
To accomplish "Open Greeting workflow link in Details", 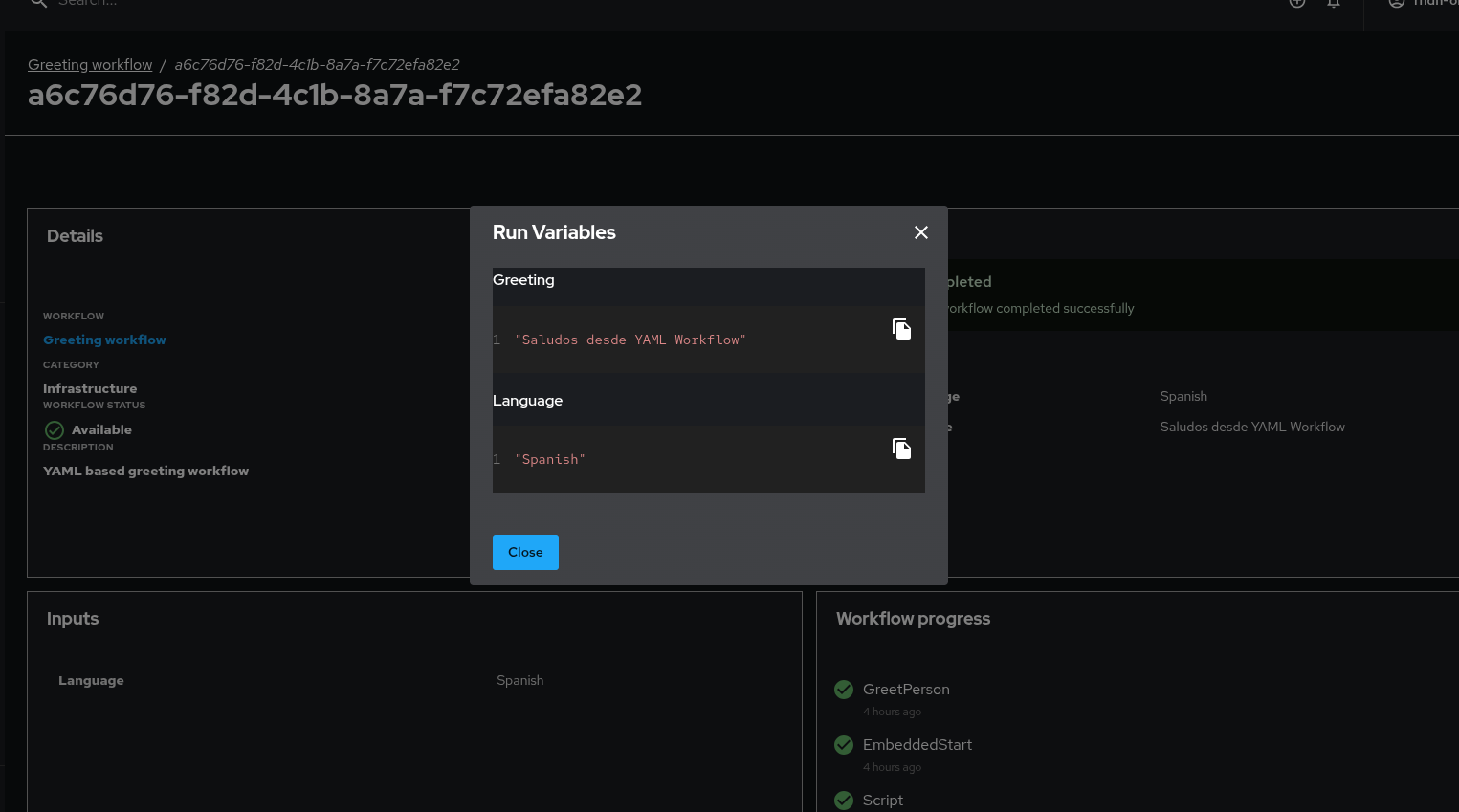I will click(x=104, y=340).
